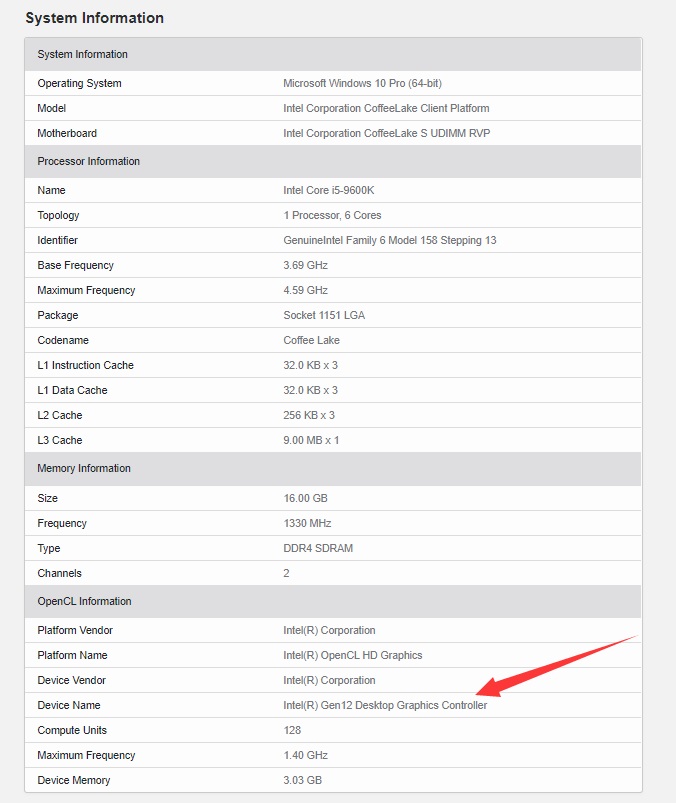Click the Platform Name Intel OpenCL HD Graphics
676x803 pixels.
point(353,656)
